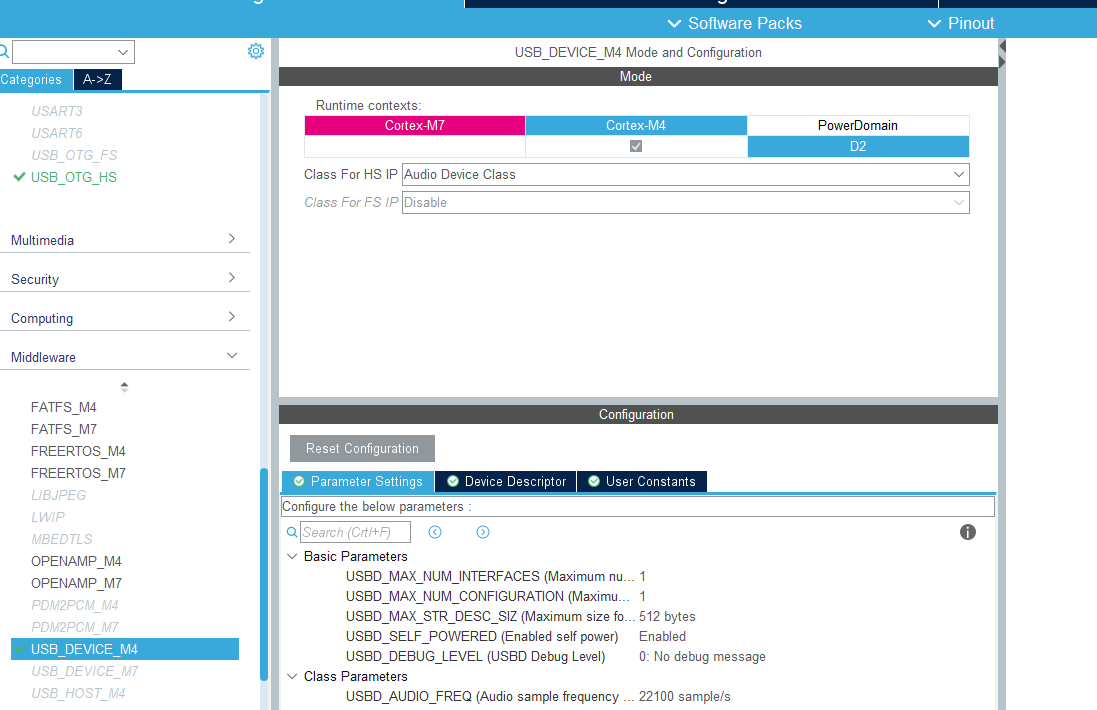Collapse the Basic Parameters section

point(292,556)
